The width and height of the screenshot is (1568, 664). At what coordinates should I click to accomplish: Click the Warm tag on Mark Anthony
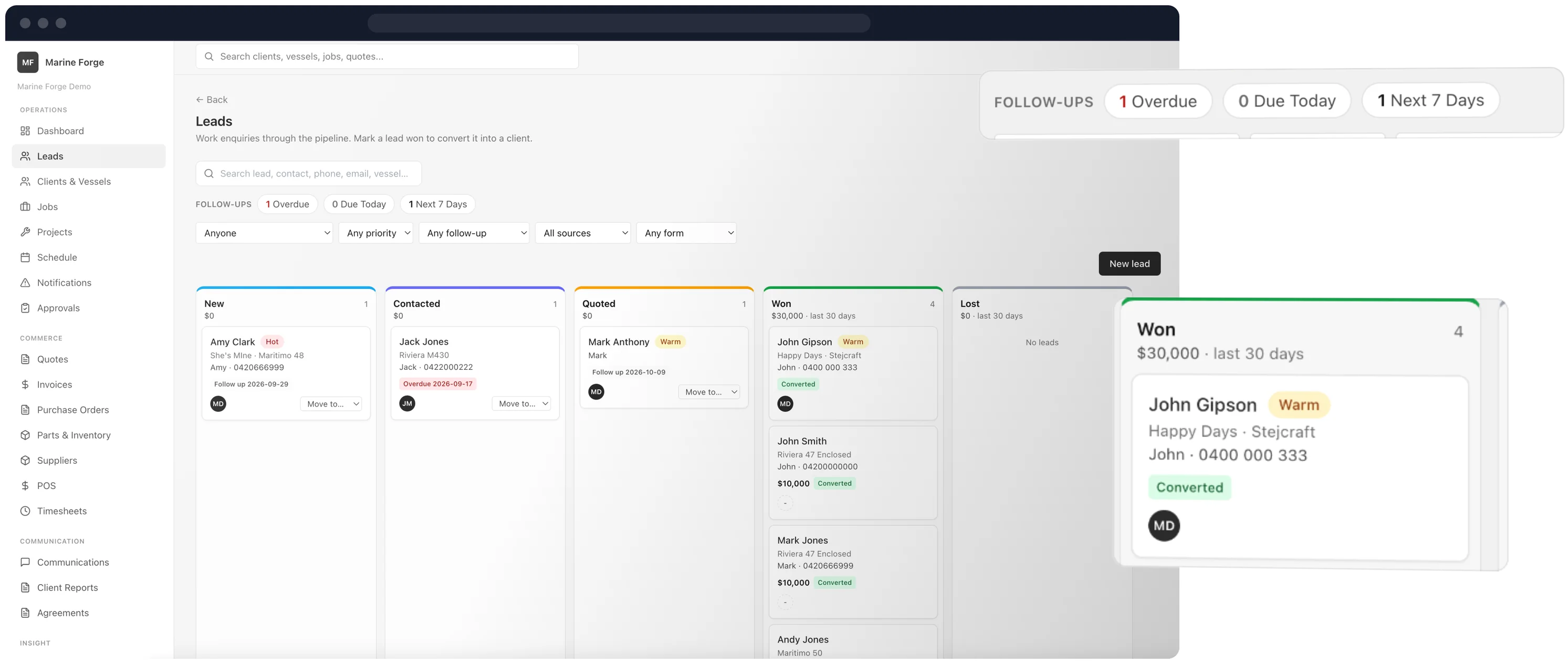[670, 342]
